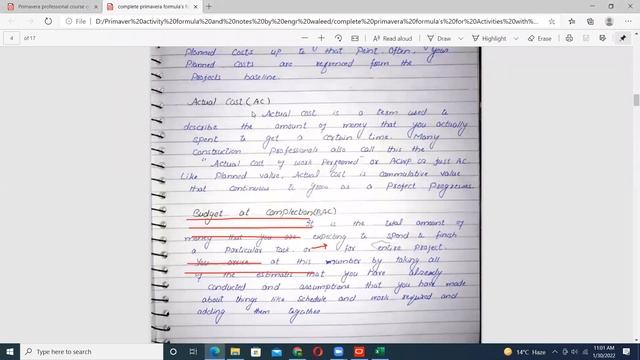
Task: Click the address bar URL
Action: [x=317, y=21]
